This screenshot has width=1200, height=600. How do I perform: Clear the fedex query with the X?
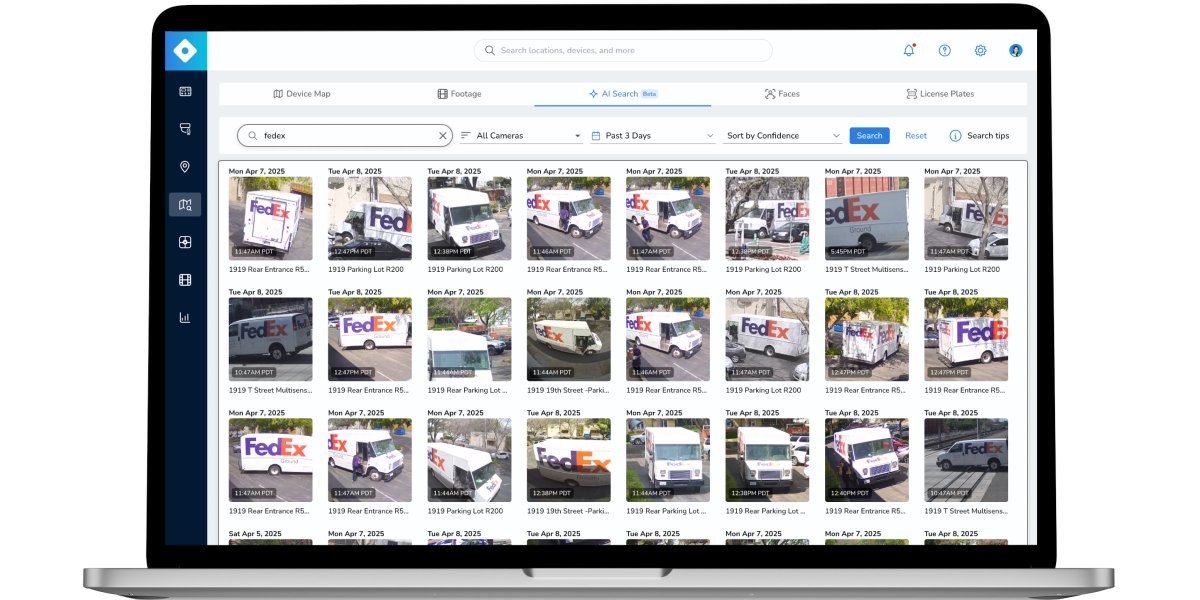tap(443, 136)
